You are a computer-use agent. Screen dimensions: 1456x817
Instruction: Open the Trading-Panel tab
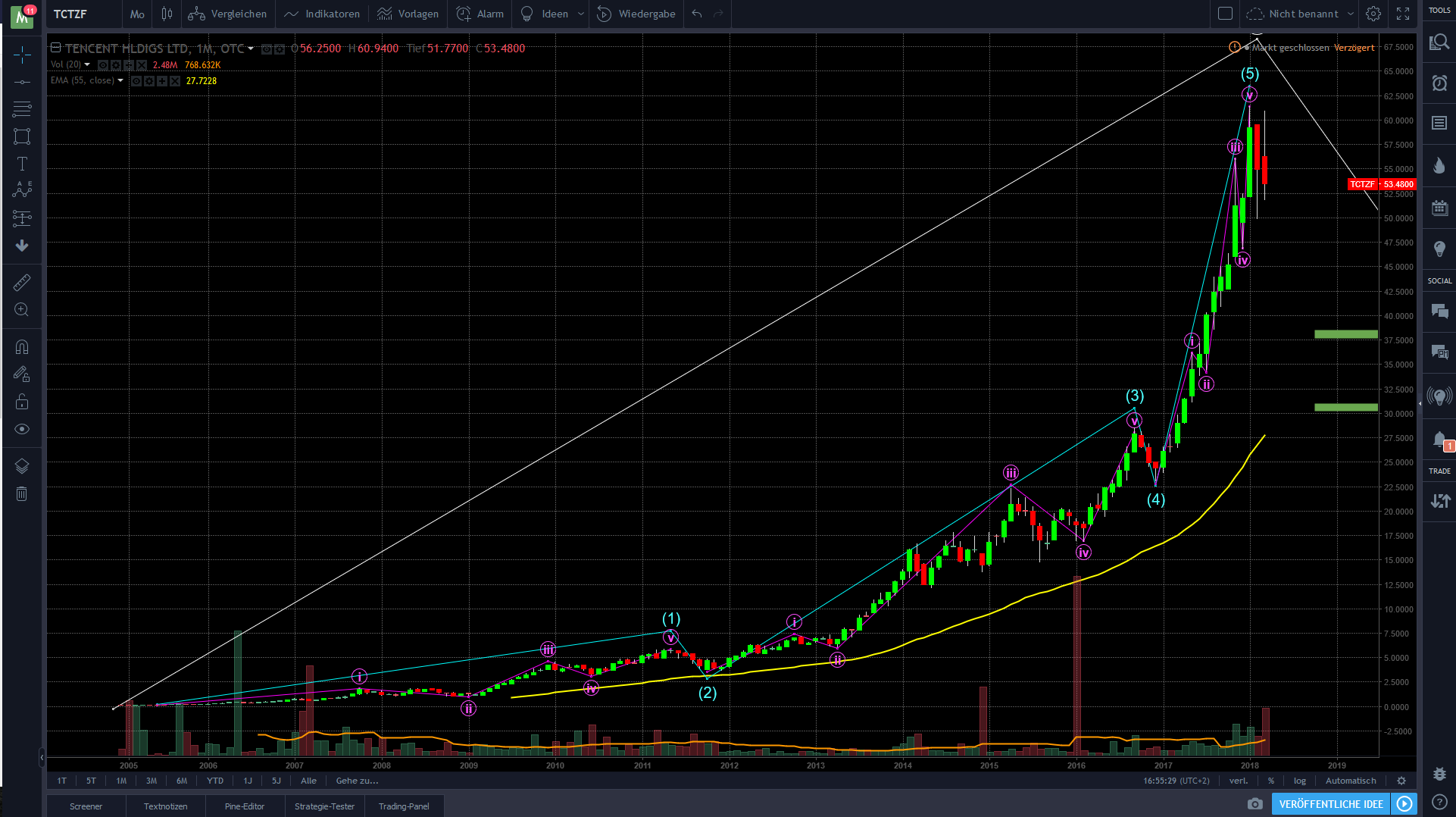tap(404, 806)
